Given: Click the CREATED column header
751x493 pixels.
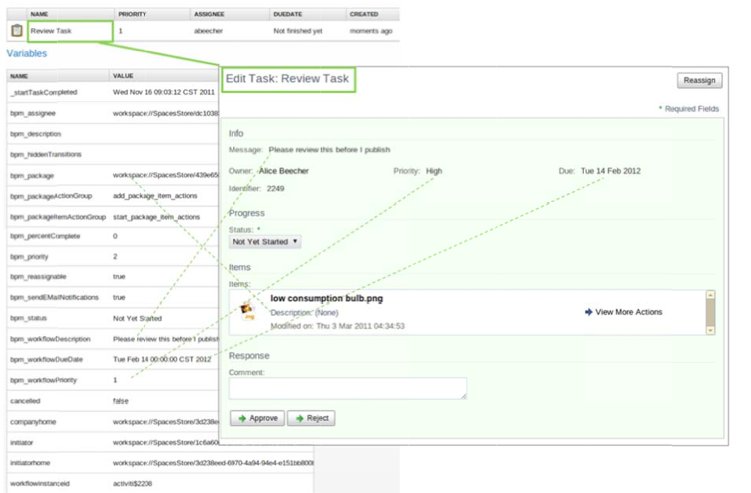Looking at the screenshot, I should (363, 15).
